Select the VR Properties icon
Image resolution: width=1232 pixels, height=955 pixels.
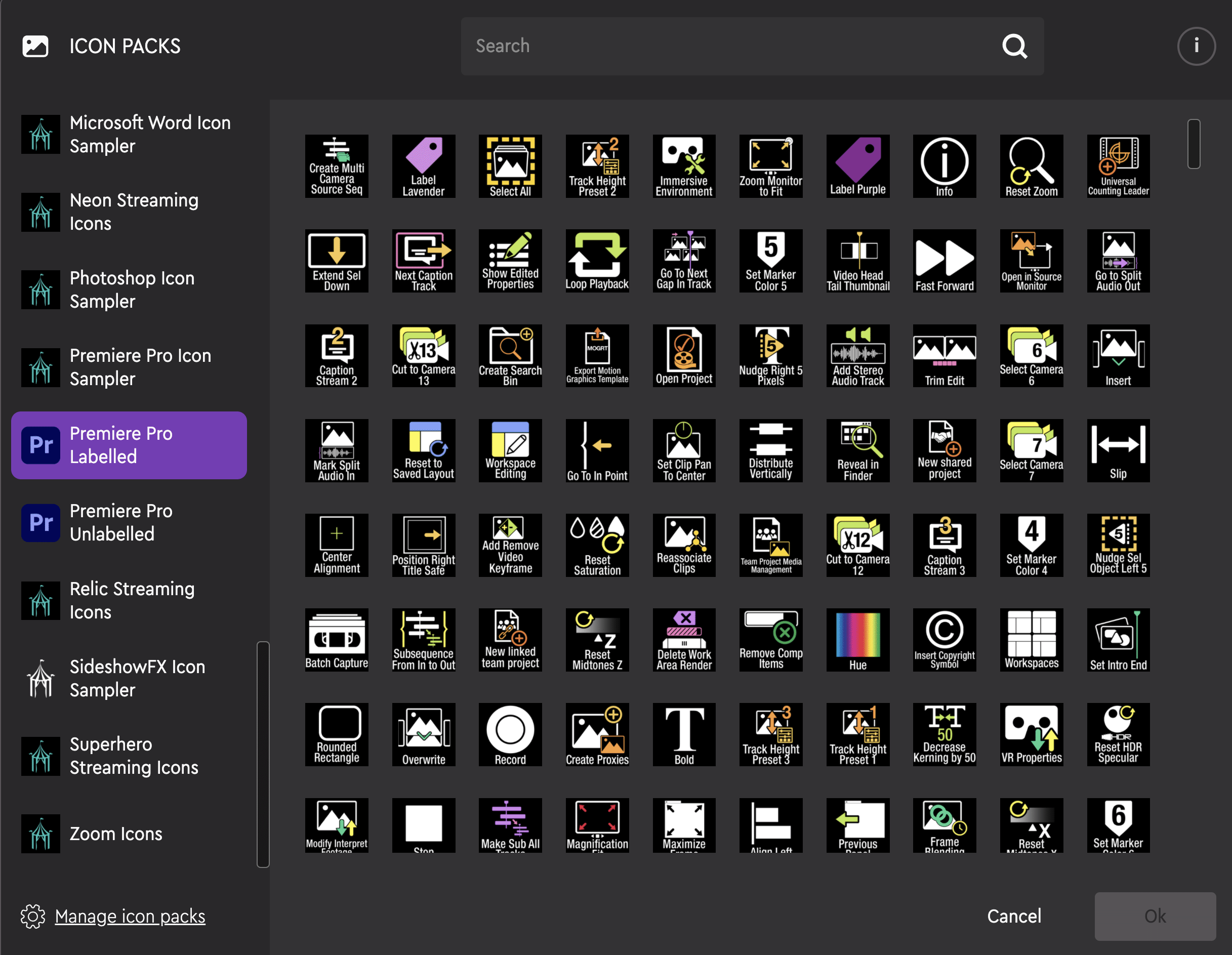1031,735
